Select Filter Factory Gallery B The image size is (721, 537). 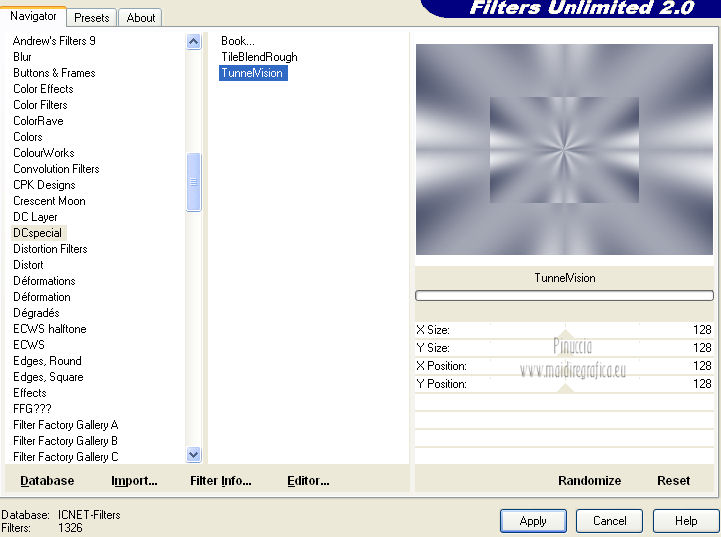pos(65,441)
